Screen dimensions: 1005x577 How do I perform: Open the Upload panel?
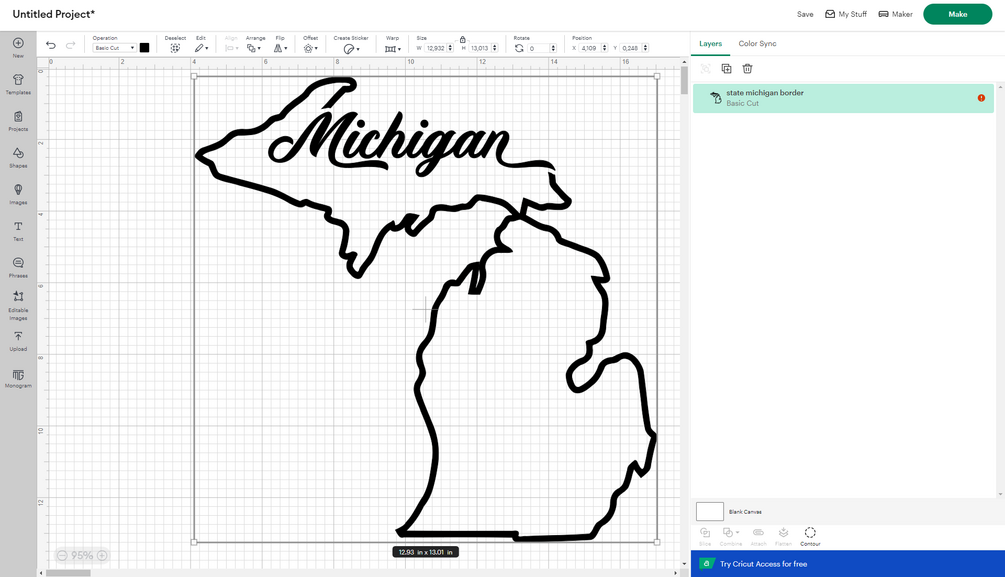[18, 341]
